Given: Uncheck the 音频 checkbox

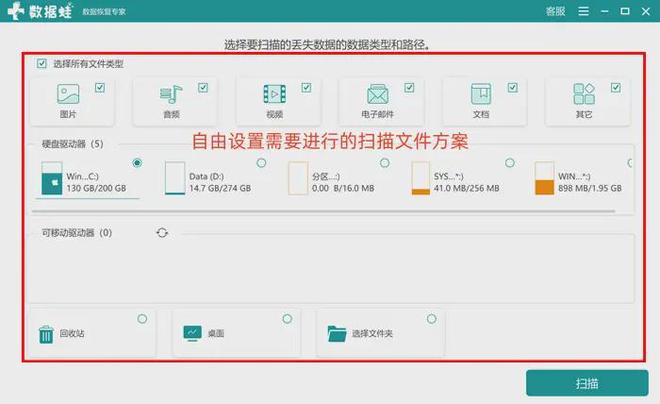Looking at the screenshot, I should pos(203,88).
